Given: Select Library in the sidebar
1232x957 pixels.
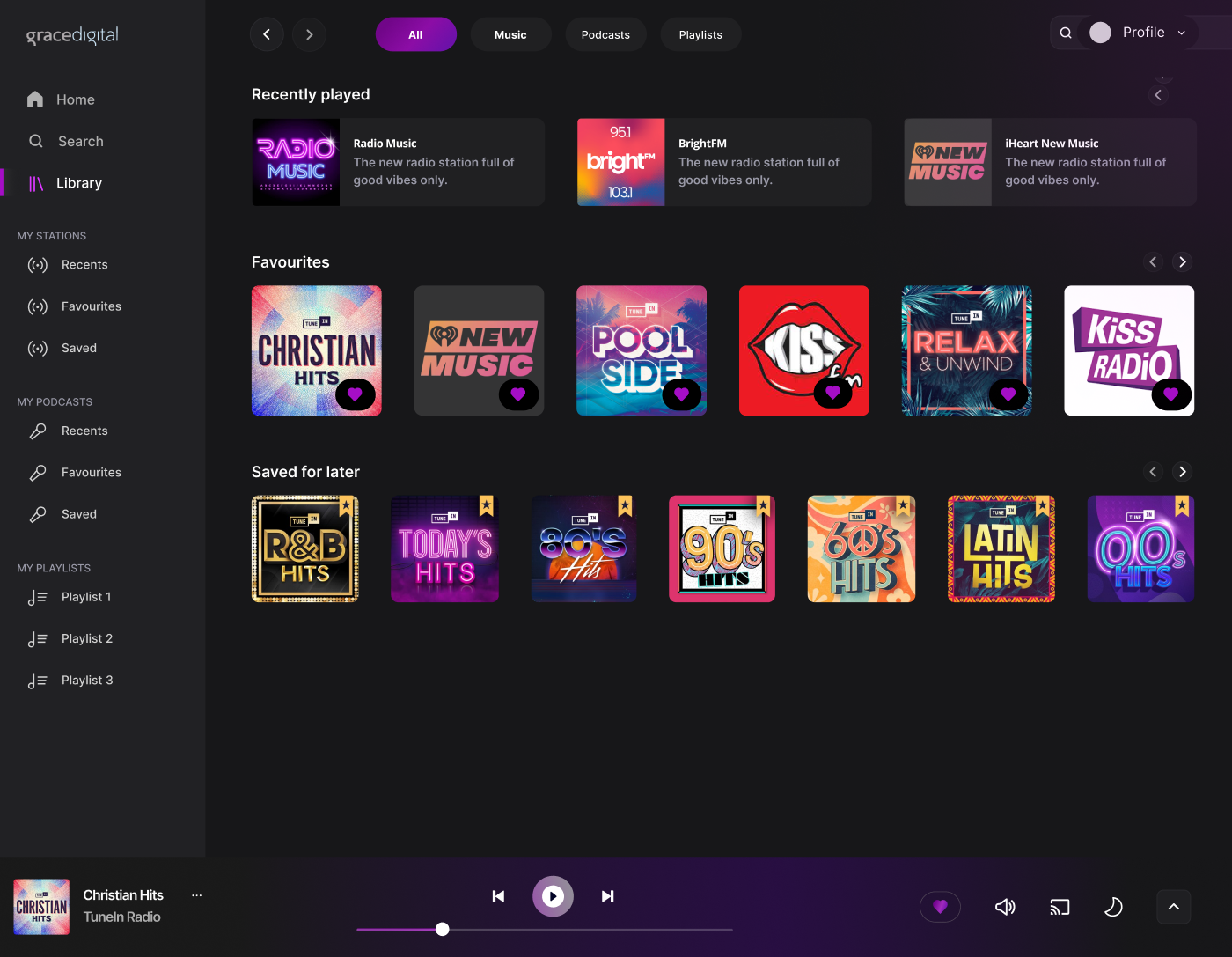Looking at the screenshot, I should pyautogui.click(x=66, y=183).
